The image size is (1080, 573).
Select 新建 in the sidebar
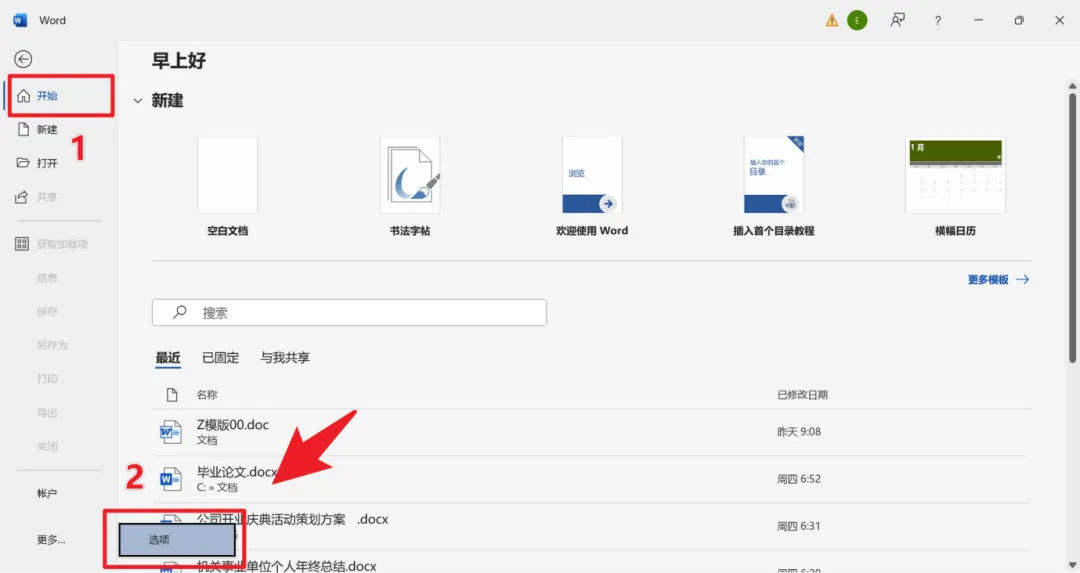click(x=47, y=129)
